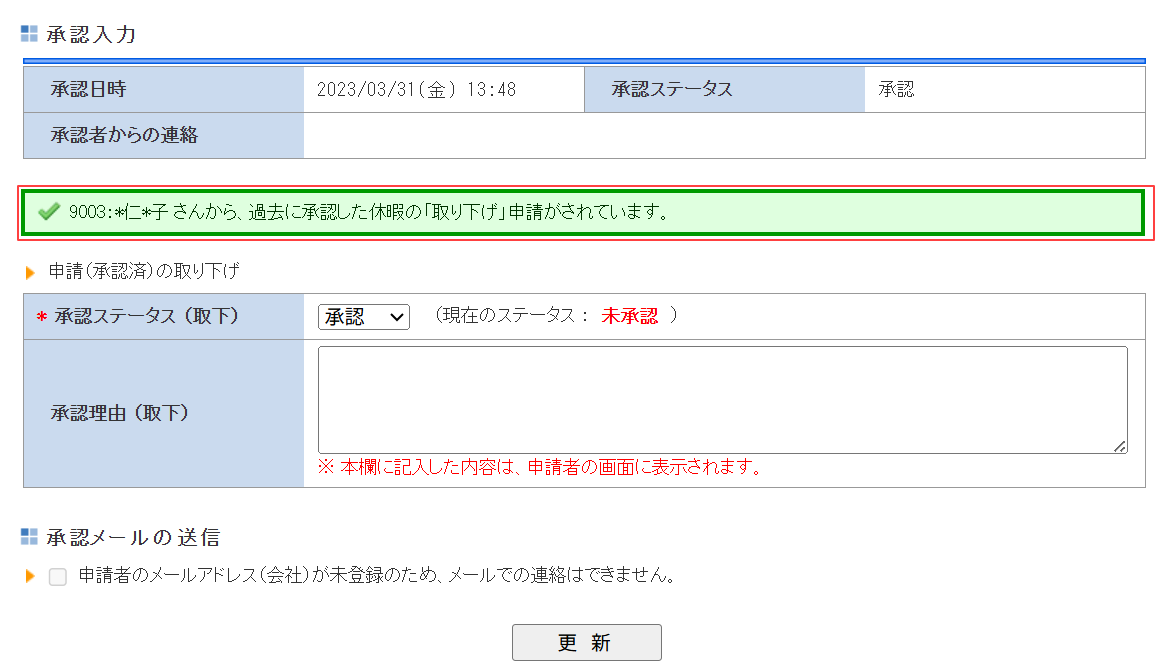Toggle the 申請者のメールアドレス mail notification checkbox
Screen dimensions: 1160x668
(58, 577)
